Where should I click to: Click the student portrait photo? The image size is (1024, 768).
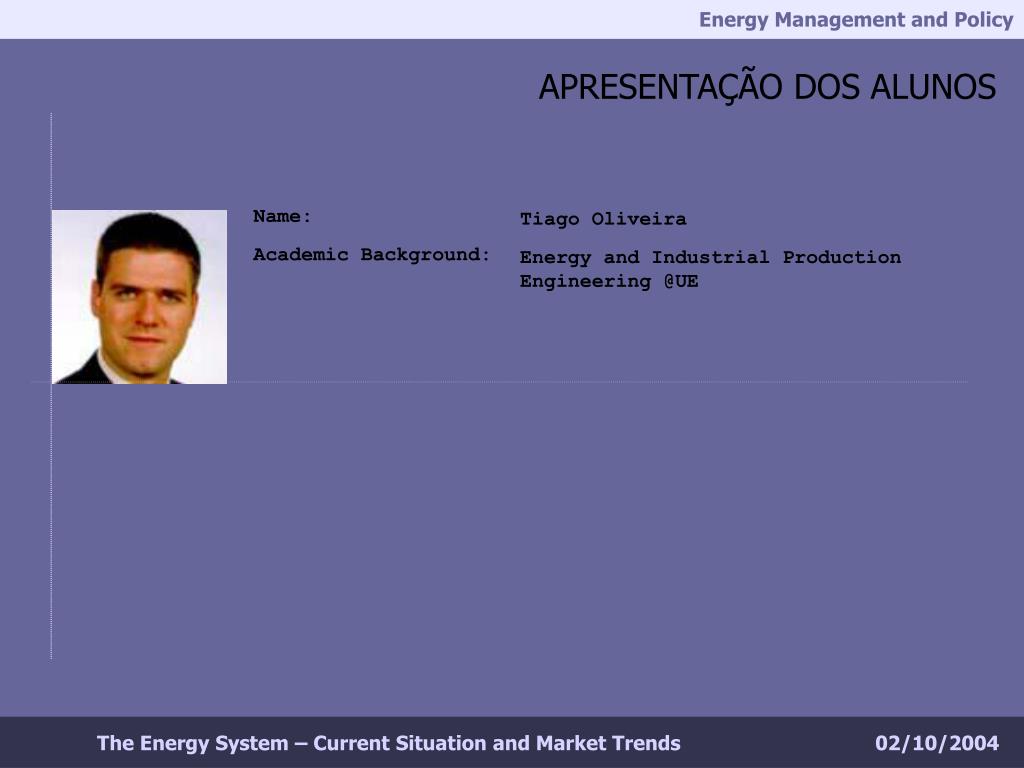click(139, 296)
